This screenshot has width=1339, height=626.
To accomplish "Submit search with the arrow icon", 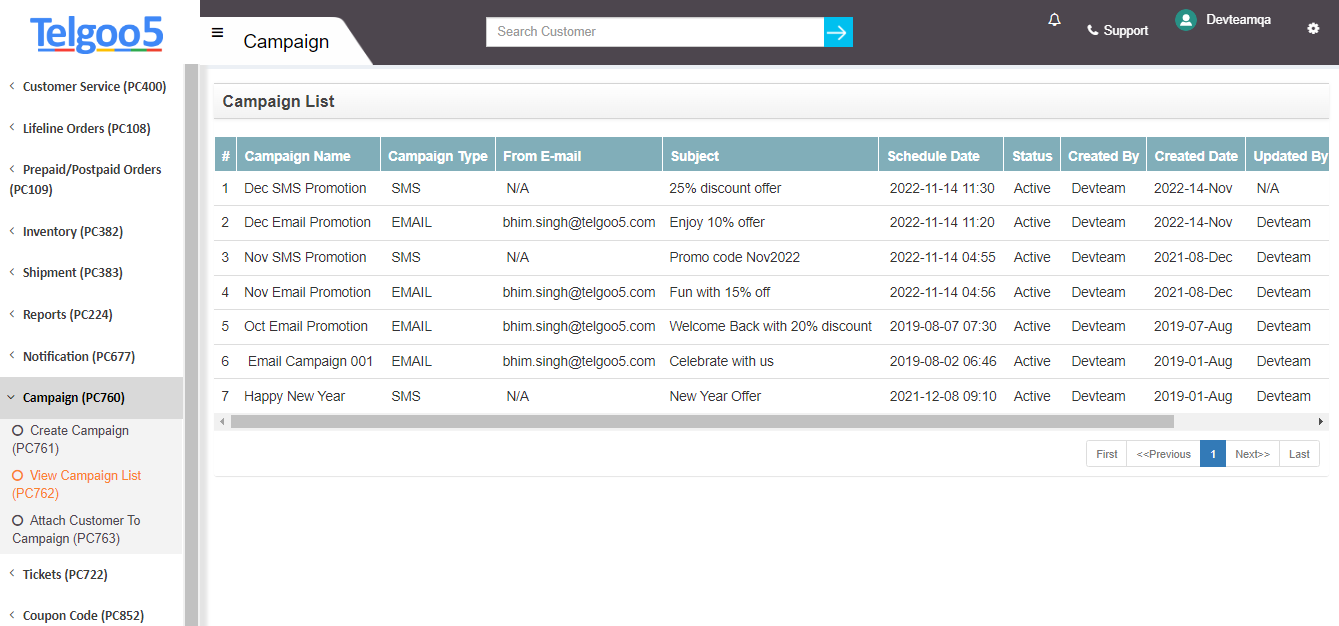I will [837, 32].
